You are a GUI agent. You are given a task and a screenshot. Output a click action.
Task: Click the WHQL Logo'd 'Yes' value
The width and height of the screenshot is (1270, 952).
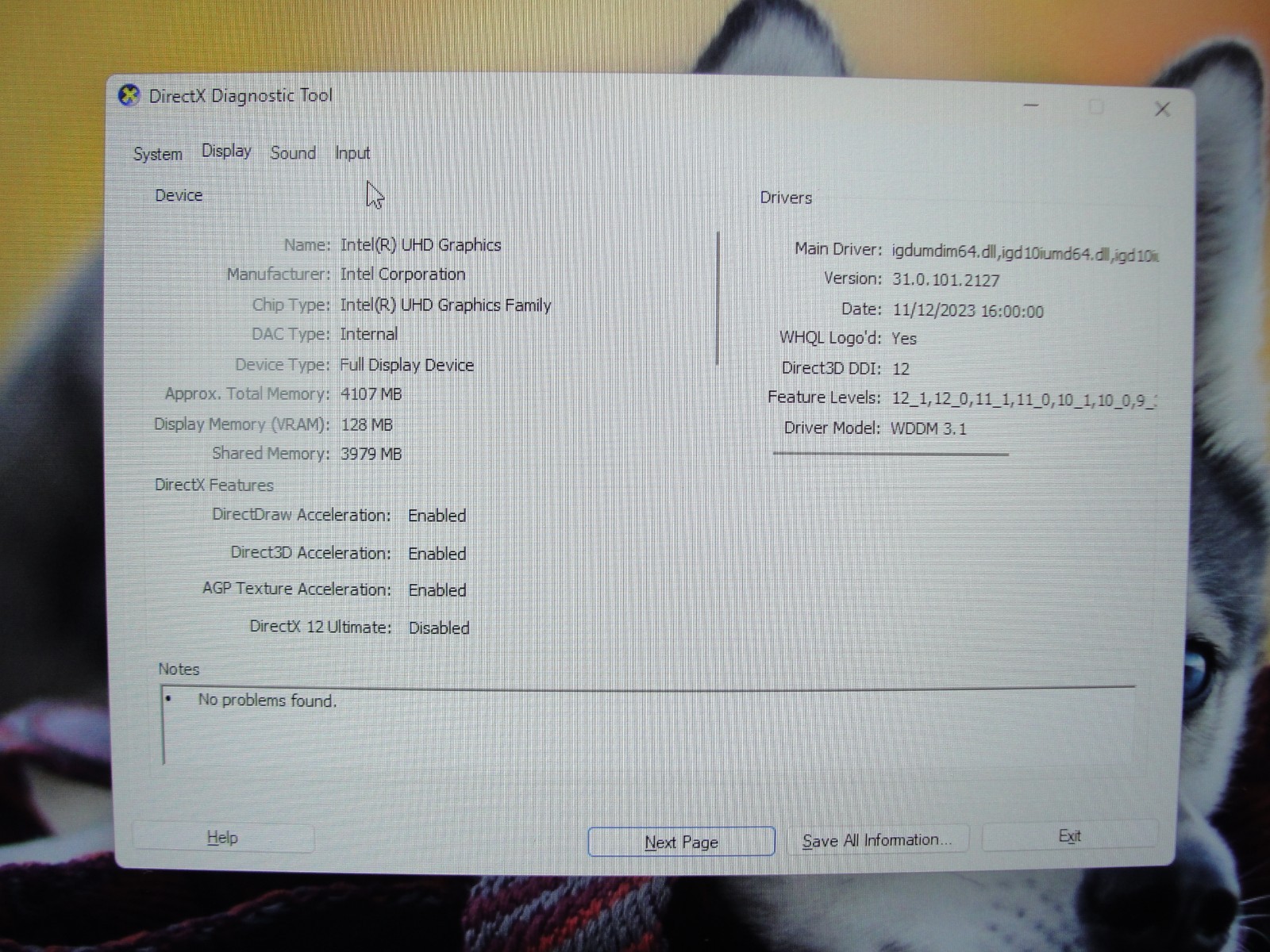903,339
